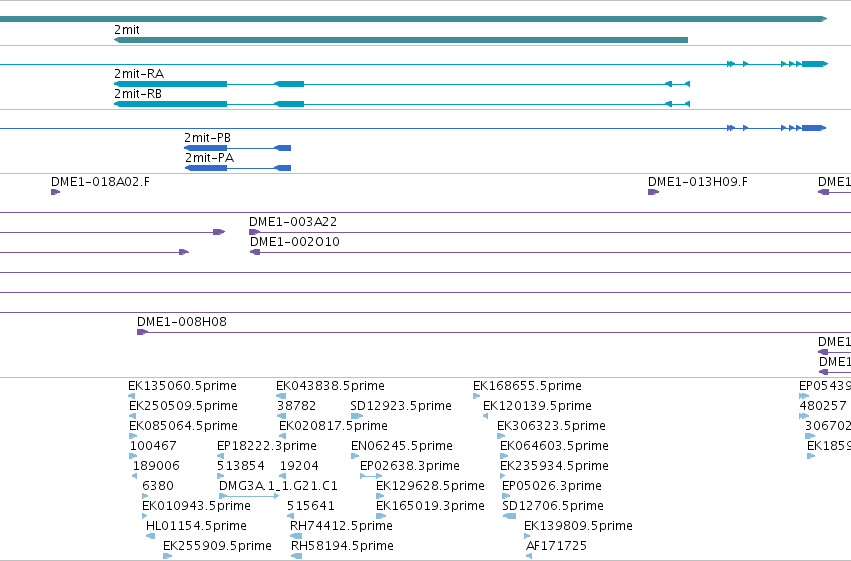851x561 pixels.
Task: Select the 2mit-RB transcript label
Action: (138, 94)
